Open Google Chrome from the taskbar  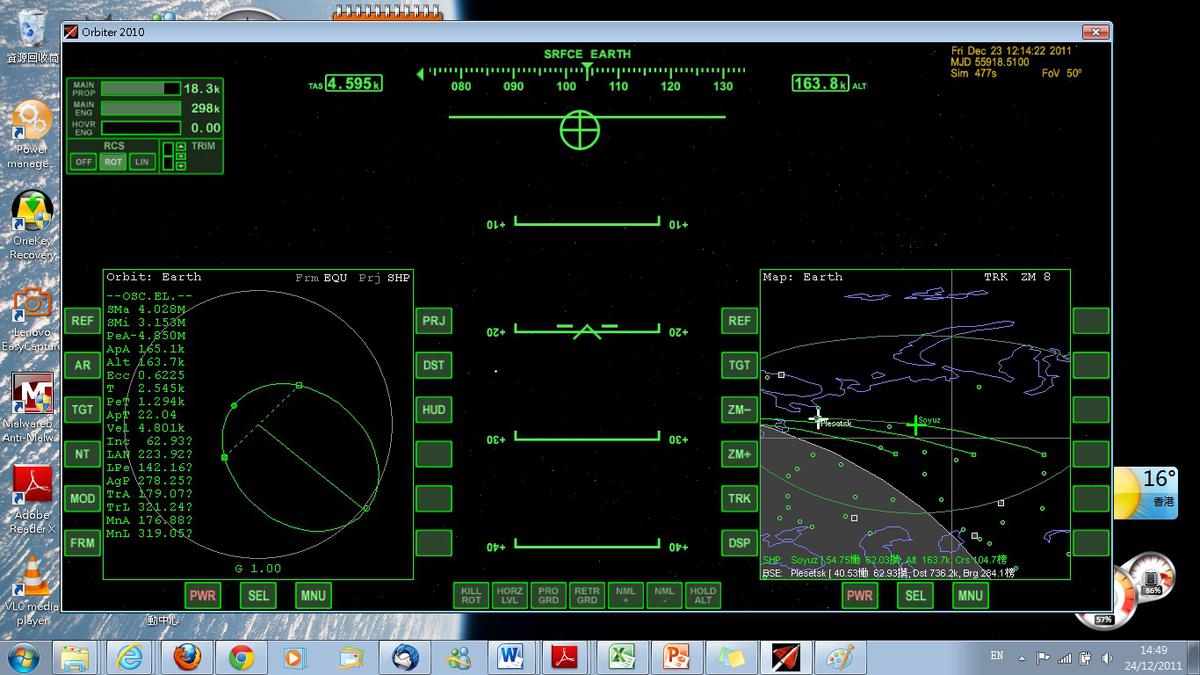point(240,657)
